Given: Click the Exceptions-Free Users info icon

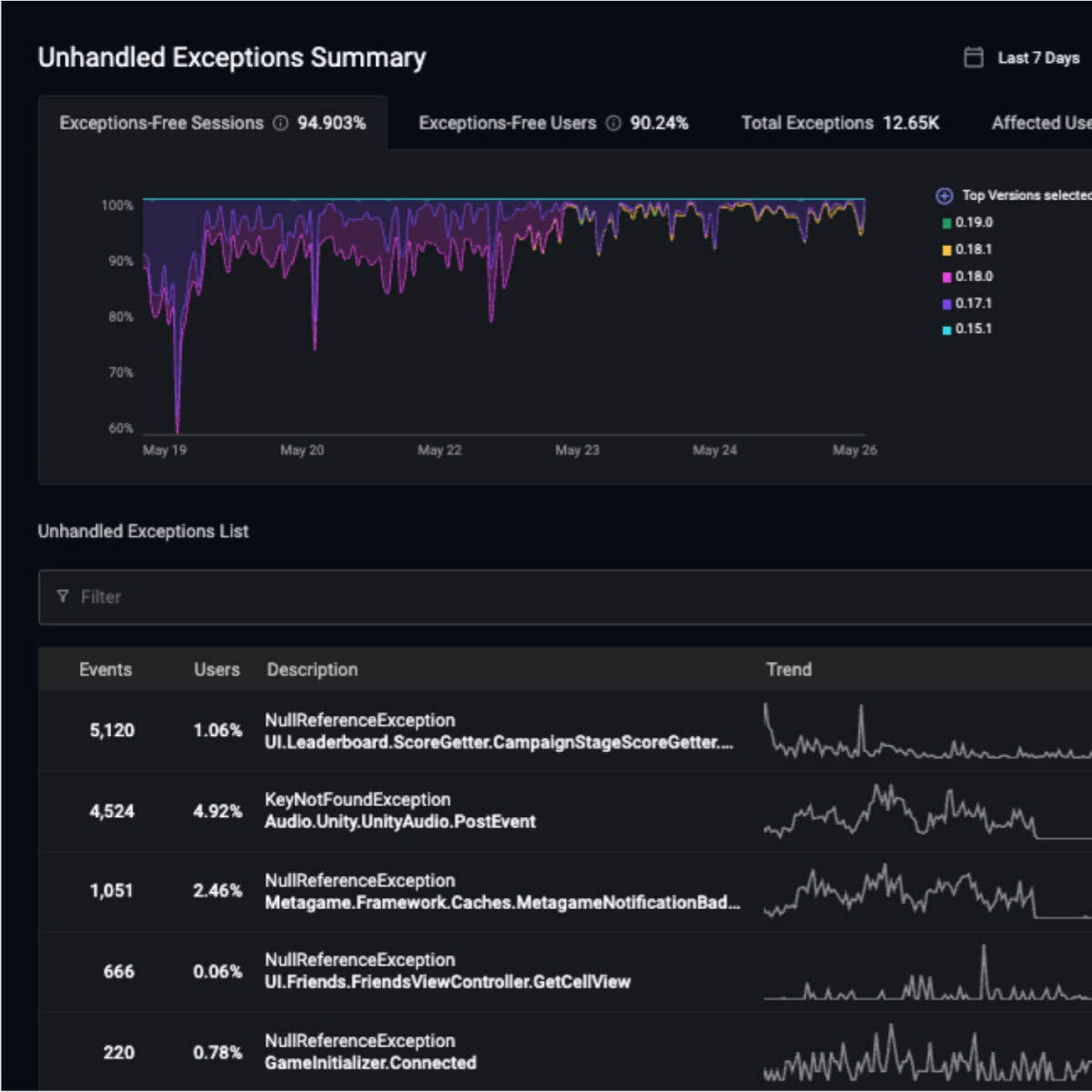Looking at the screenshot, I should click(612, 123).
